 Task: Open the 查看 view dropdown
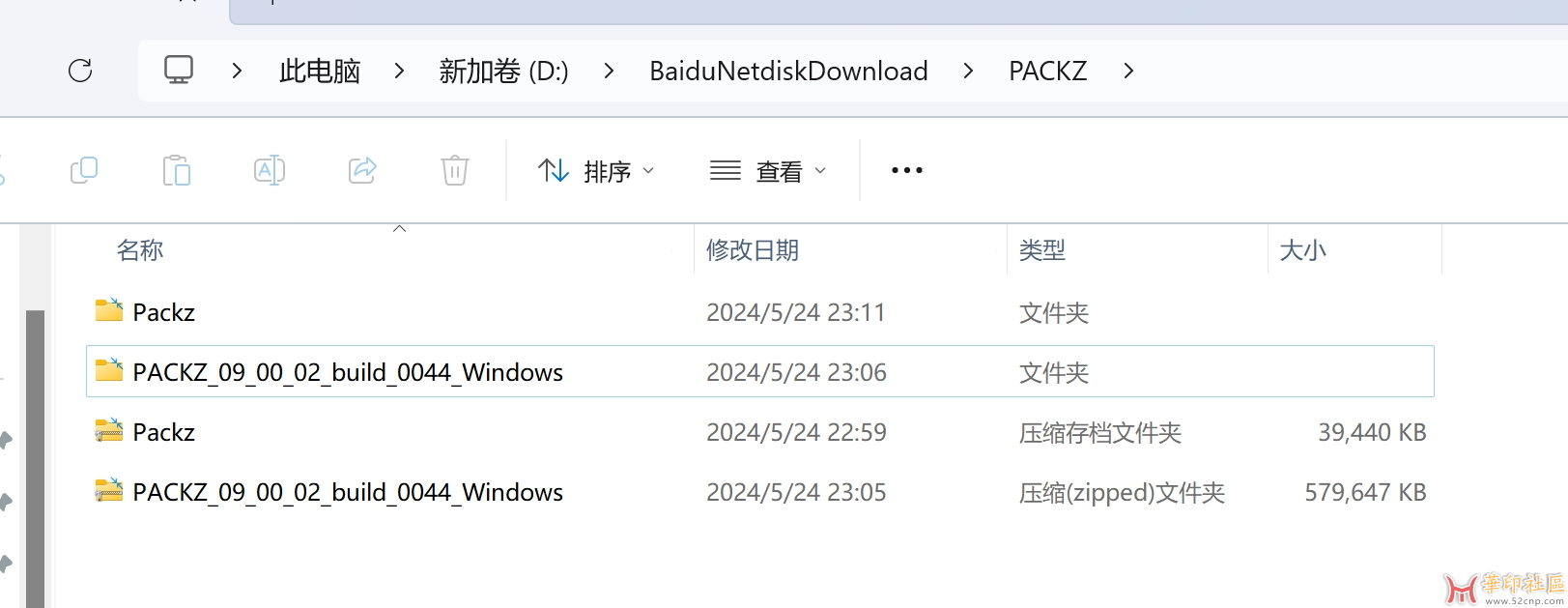[768, 171]
